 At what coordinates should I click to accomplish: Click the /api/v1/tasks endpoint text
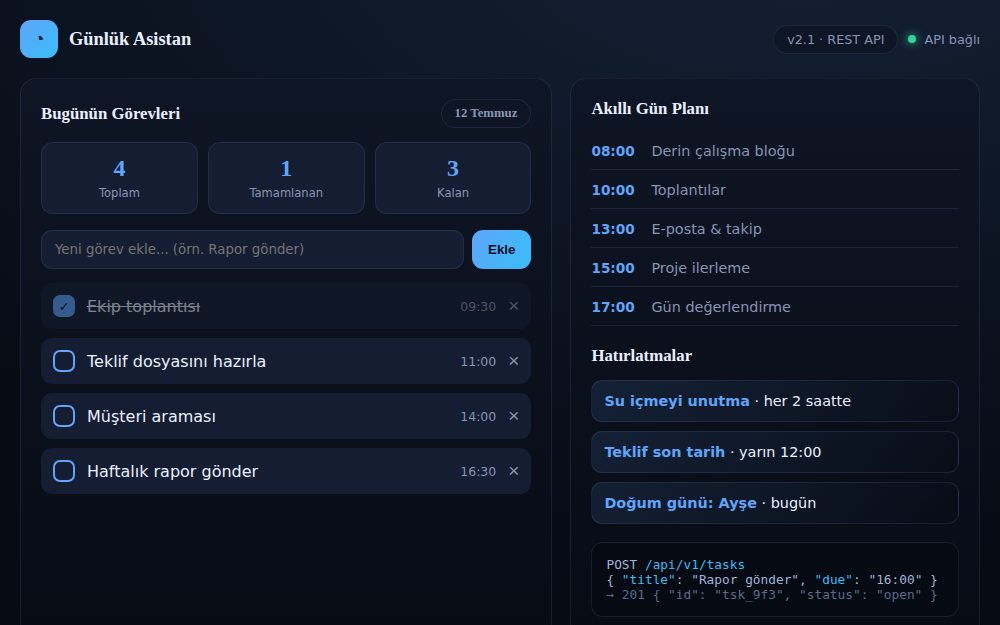[695, 564]
